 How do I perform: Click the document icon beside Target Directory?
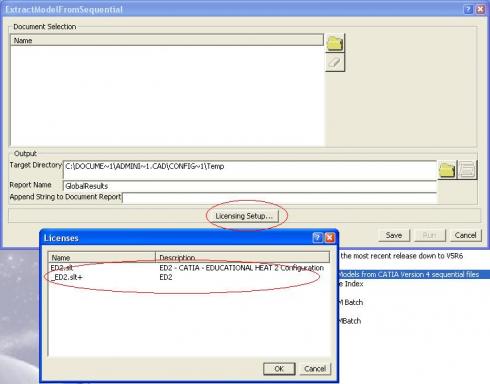[467, 170]
